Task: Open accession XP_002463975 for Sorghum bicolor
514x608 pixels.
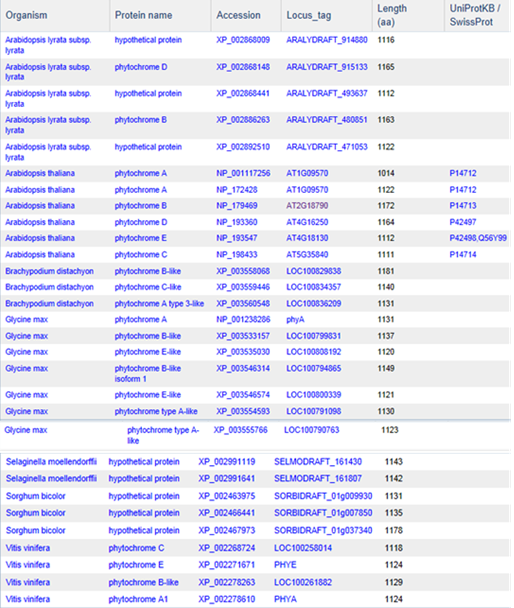Action: click(x=227, y=496)
